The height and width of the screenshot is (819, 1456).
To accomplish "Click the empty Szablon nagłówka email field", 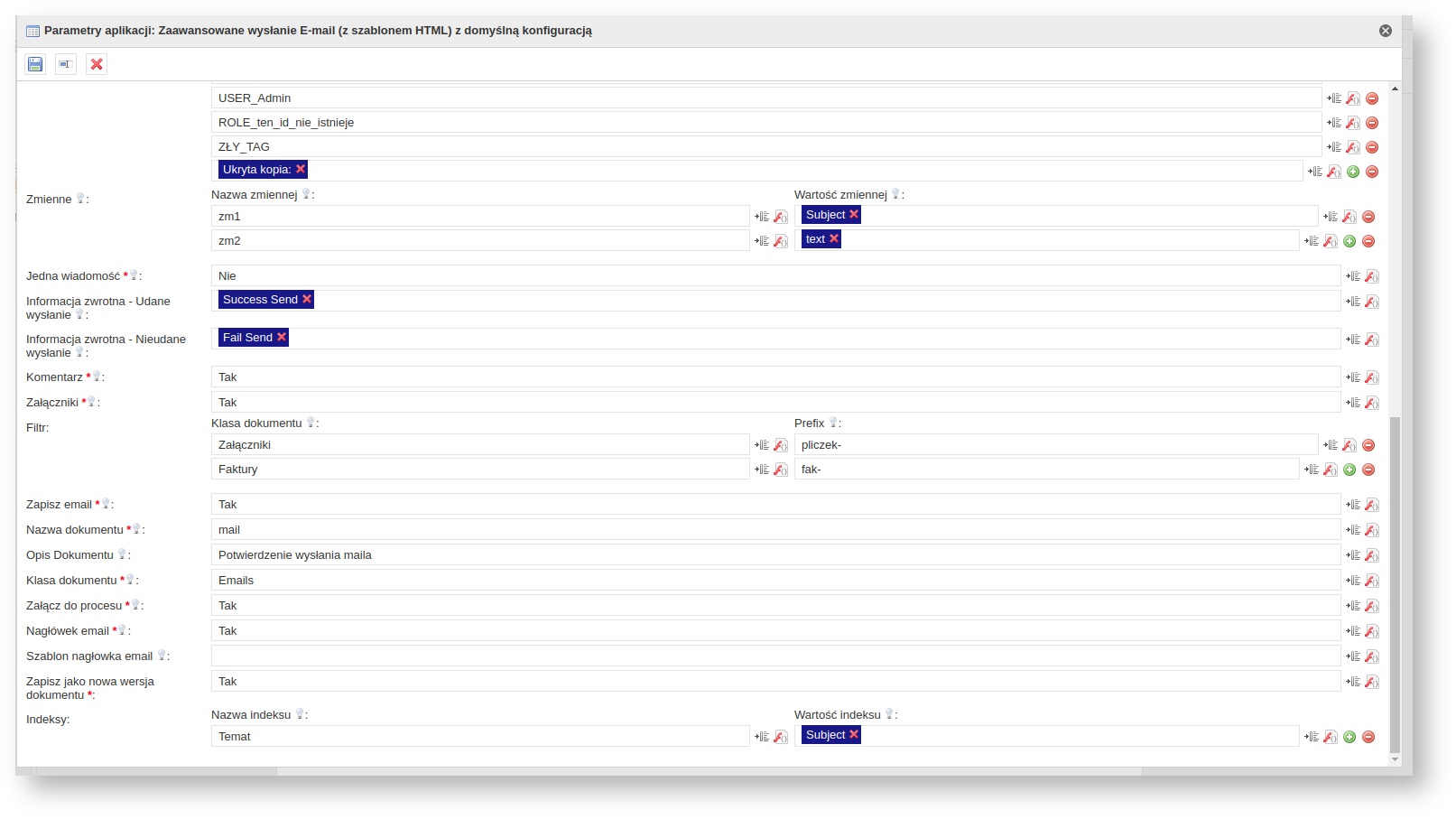I will (x=774, y=656).
